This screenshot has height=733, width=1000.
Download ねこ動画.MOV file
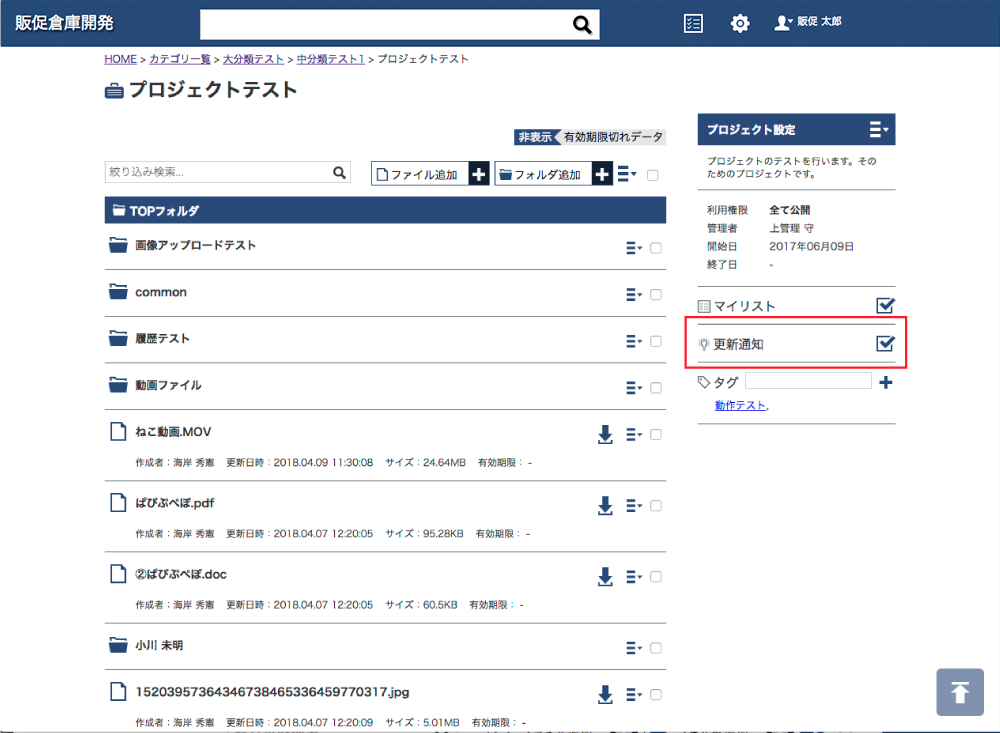point(605,434)
